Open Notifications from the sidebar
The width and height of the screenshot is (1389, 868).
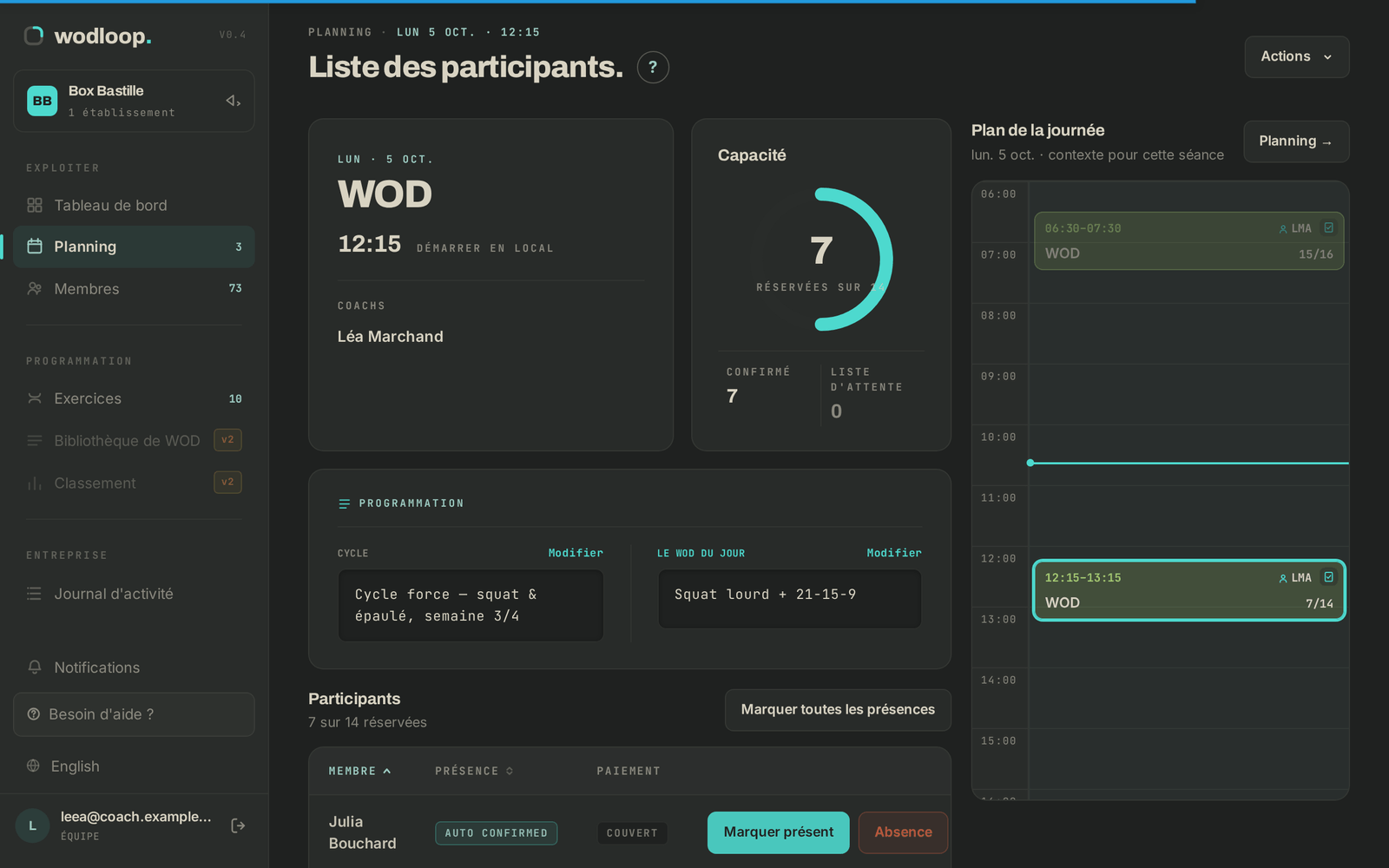click(134, 667)
